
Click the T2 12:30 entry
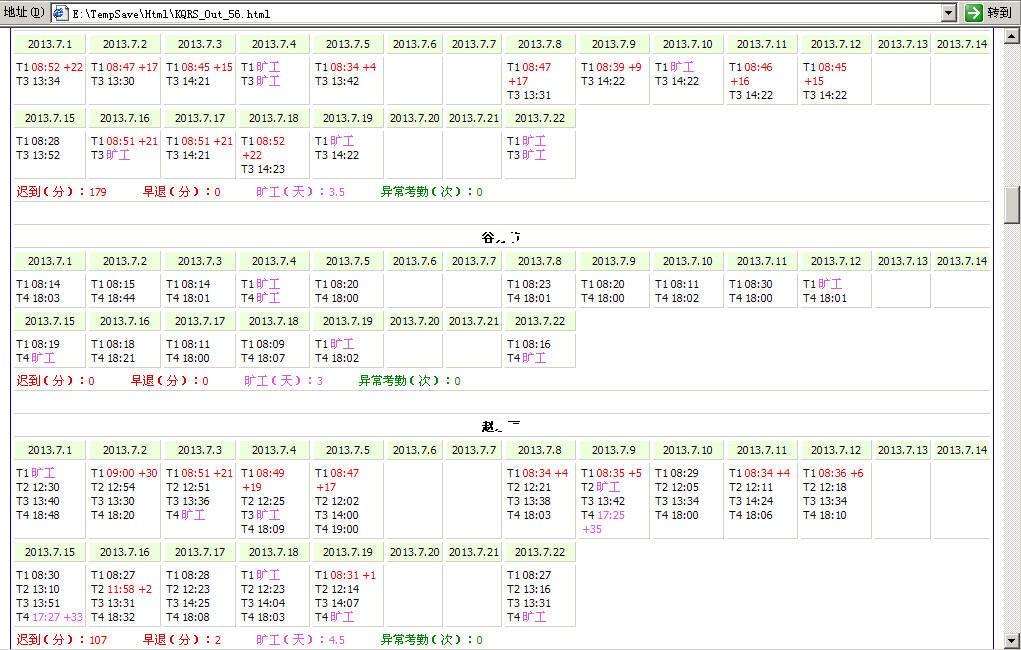38,488
